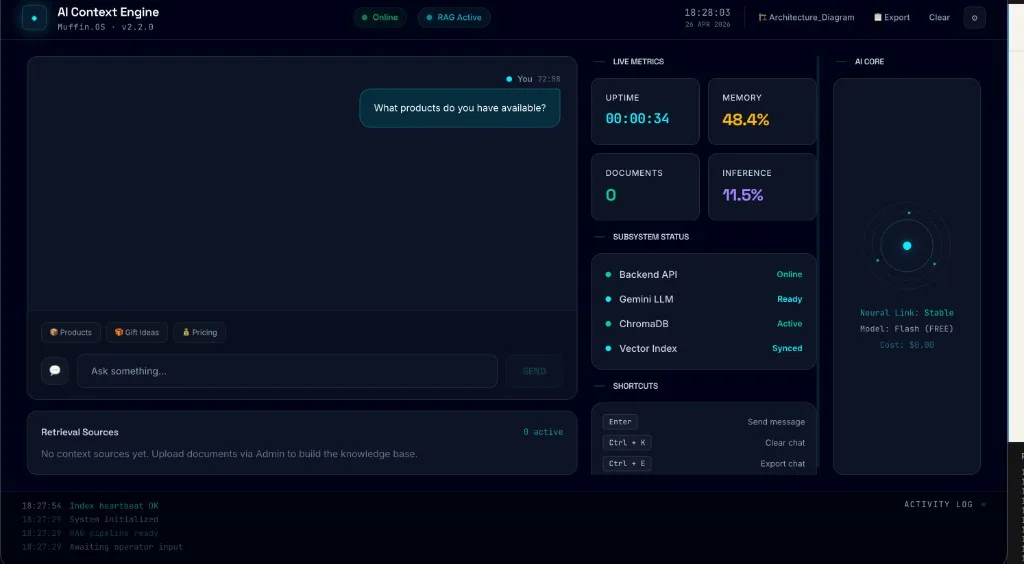Click the 'System initialized' log entry

click(114, 520)
